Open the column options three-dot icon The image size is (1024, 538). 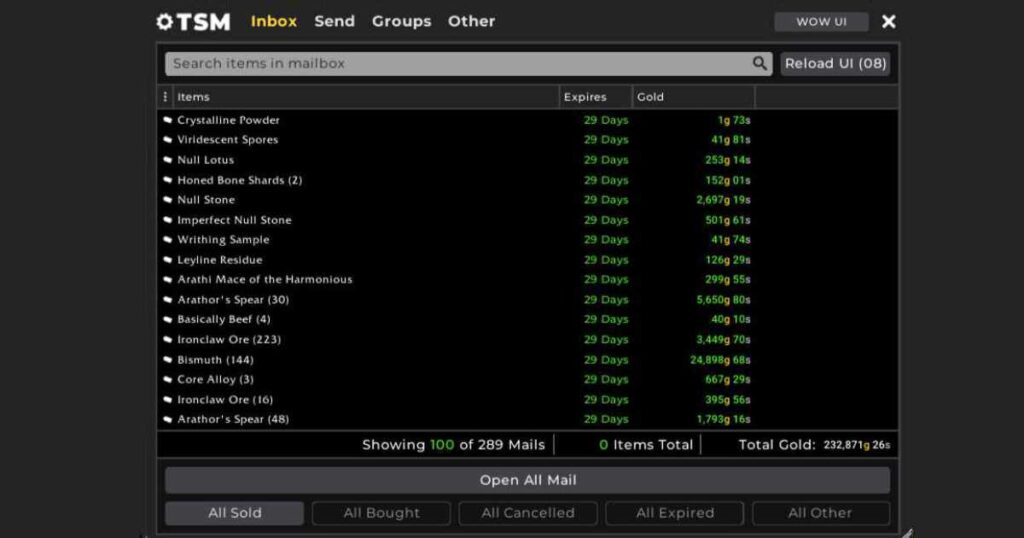pyautogui.click(x=166, y=97)
